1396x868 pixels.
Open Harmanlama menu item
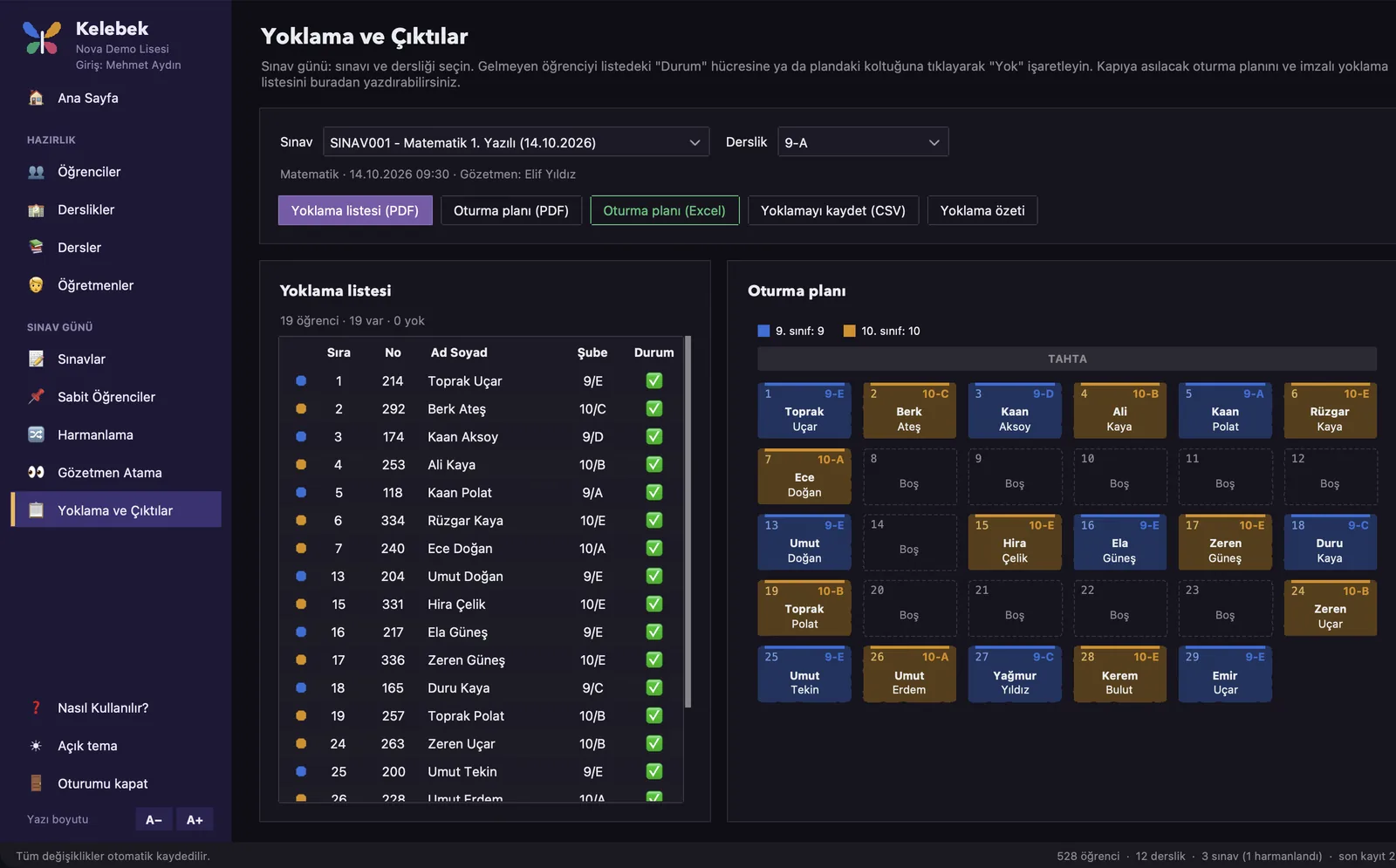(116, 434)
